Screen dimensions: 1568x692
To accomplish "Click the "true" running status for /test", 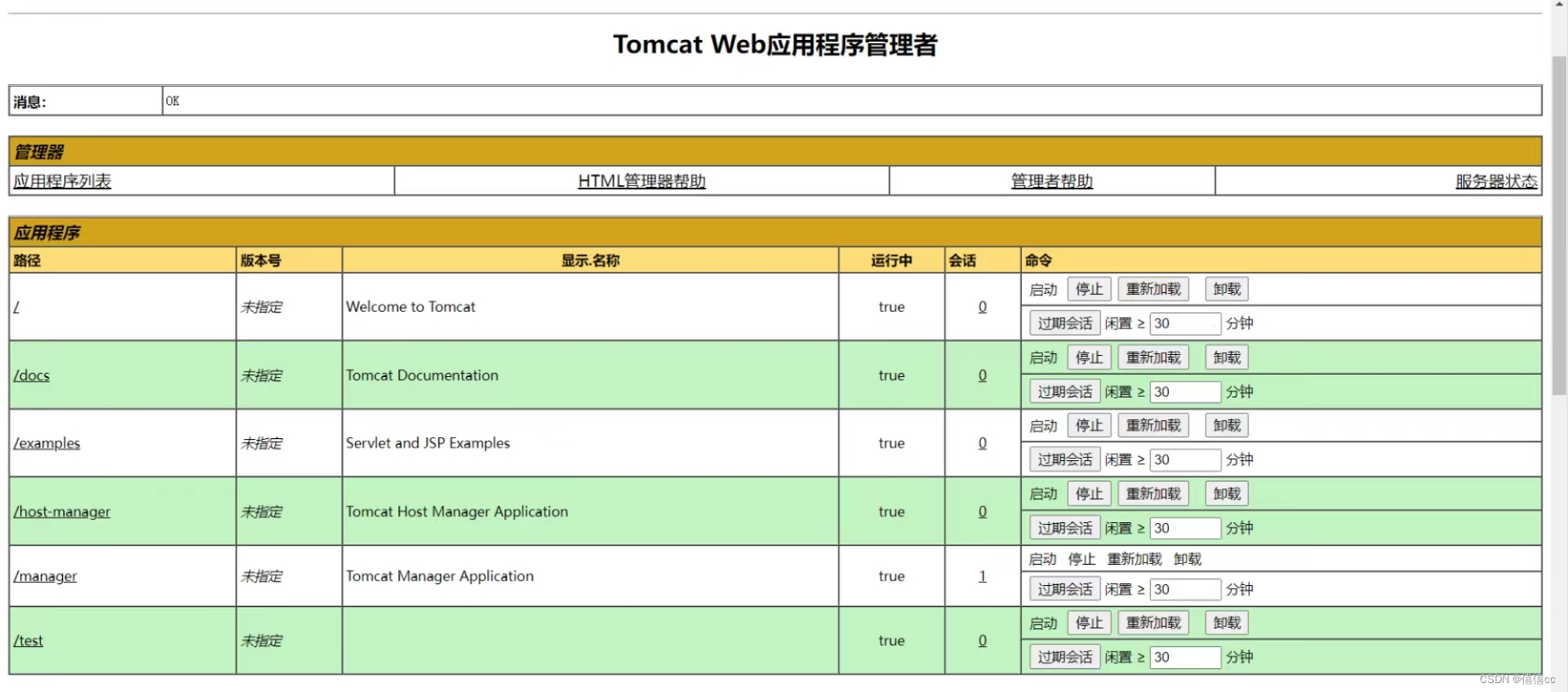I will pyautogui.click(x=891, y=641).
